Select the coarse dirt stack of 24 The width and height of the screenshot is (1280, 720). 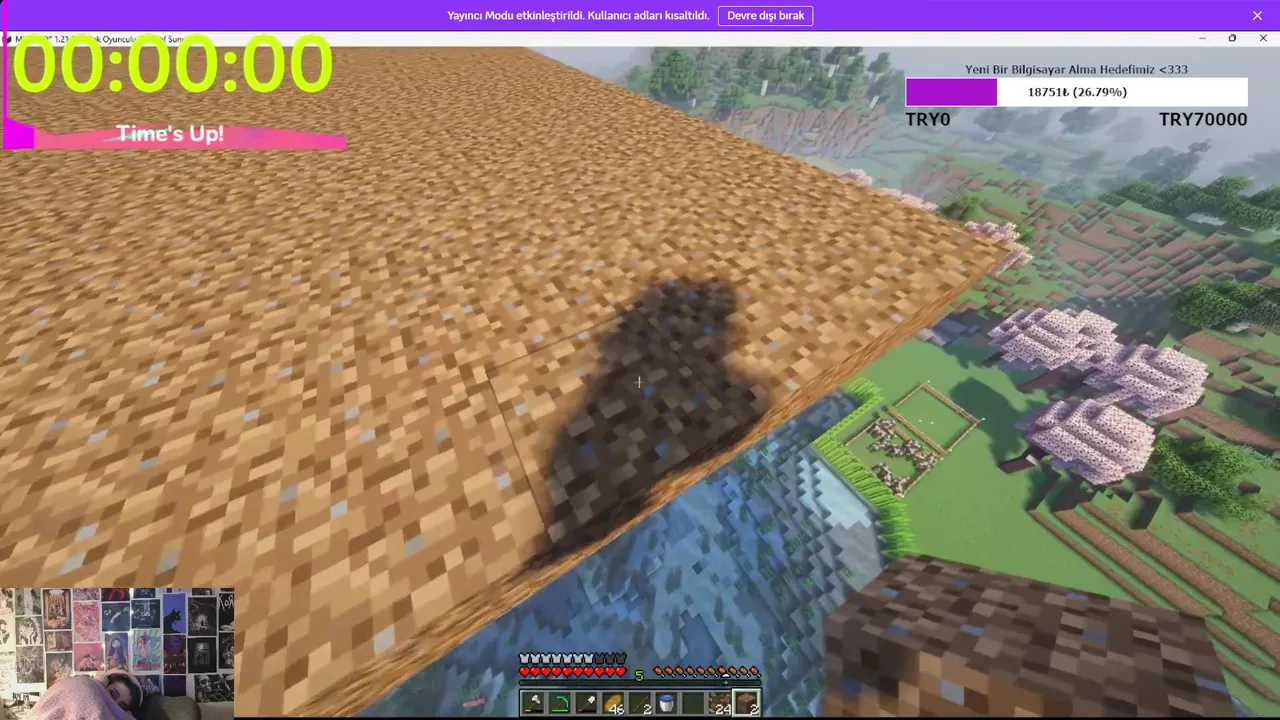pos(720,703)
